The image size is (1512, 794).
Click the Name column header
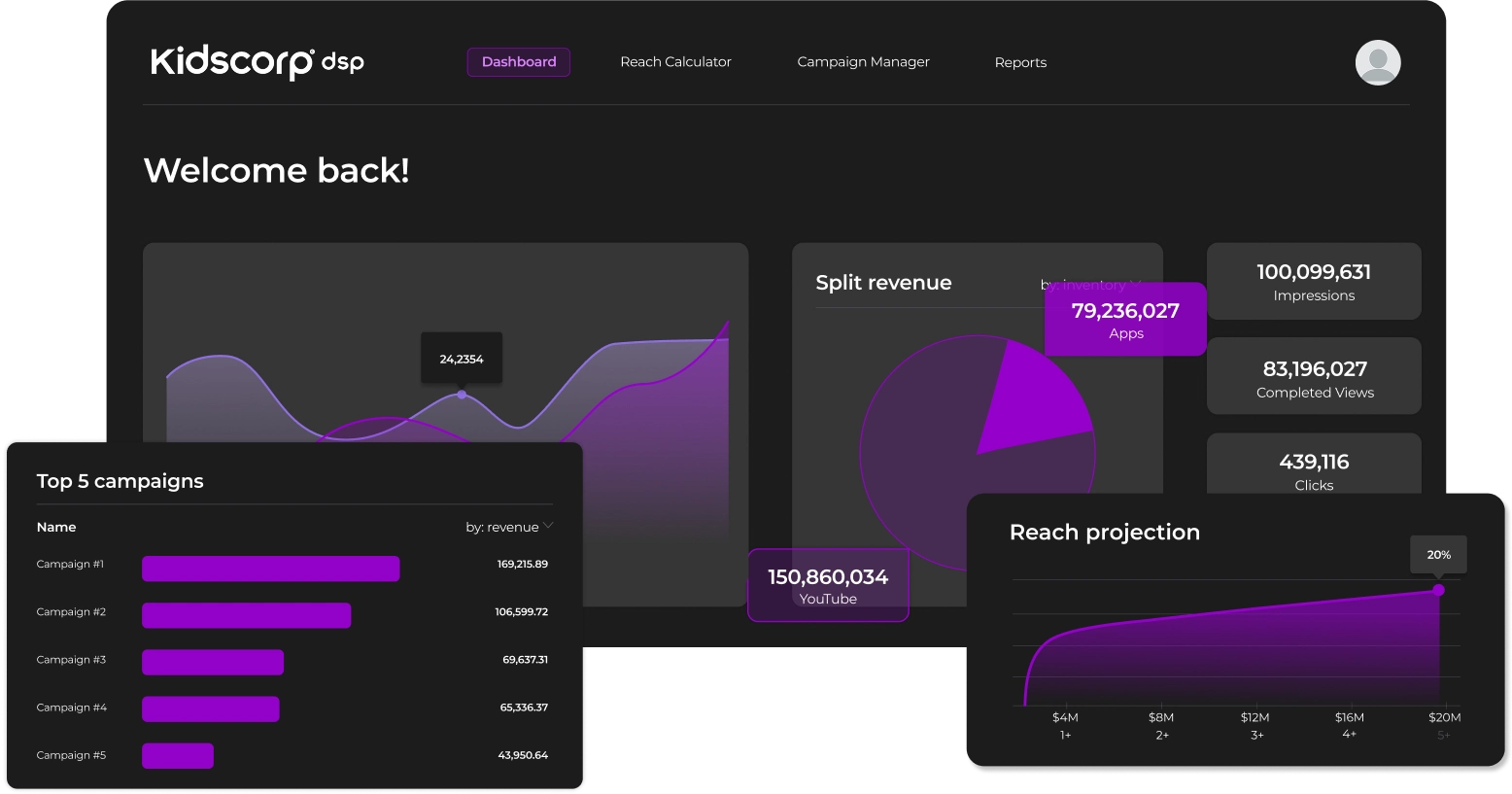[56, 527]
